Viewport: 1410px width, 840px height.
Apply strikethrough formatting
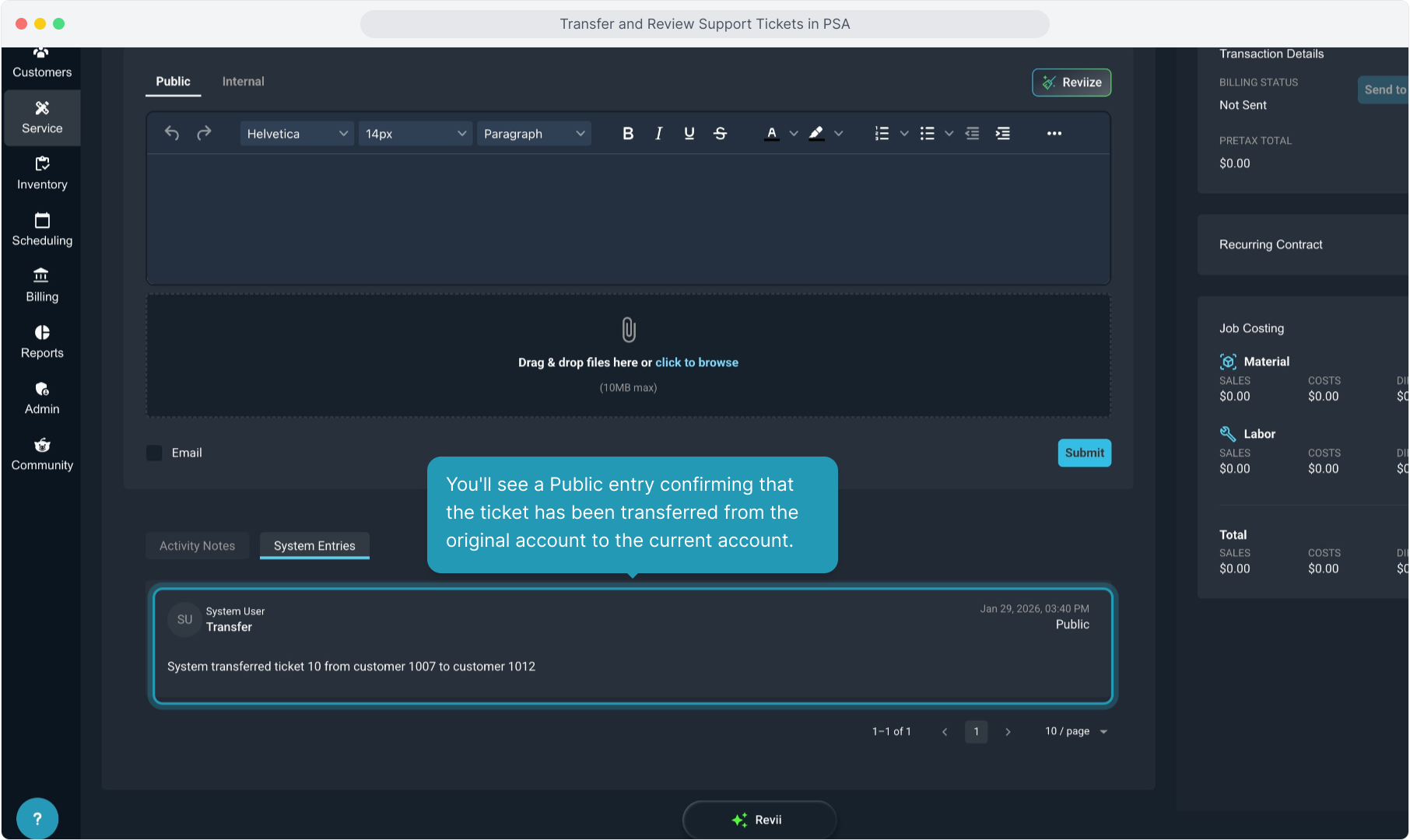tap(720, 134)
